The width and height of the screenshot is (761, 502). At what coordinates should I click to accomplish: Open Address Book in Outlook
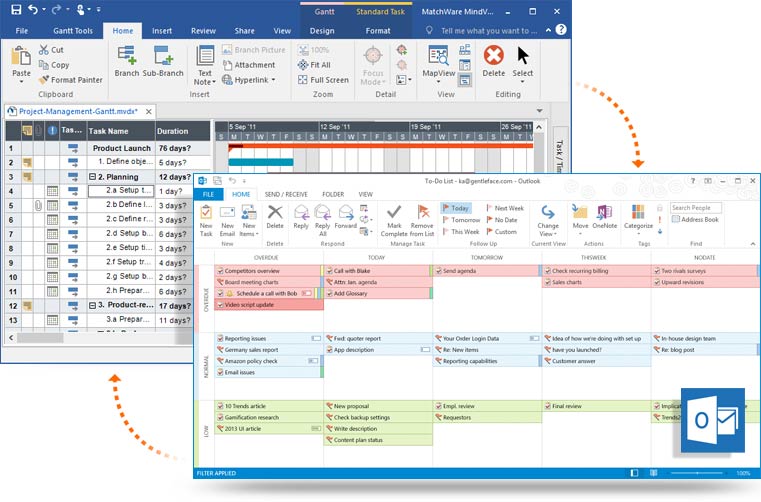(695, 219)
